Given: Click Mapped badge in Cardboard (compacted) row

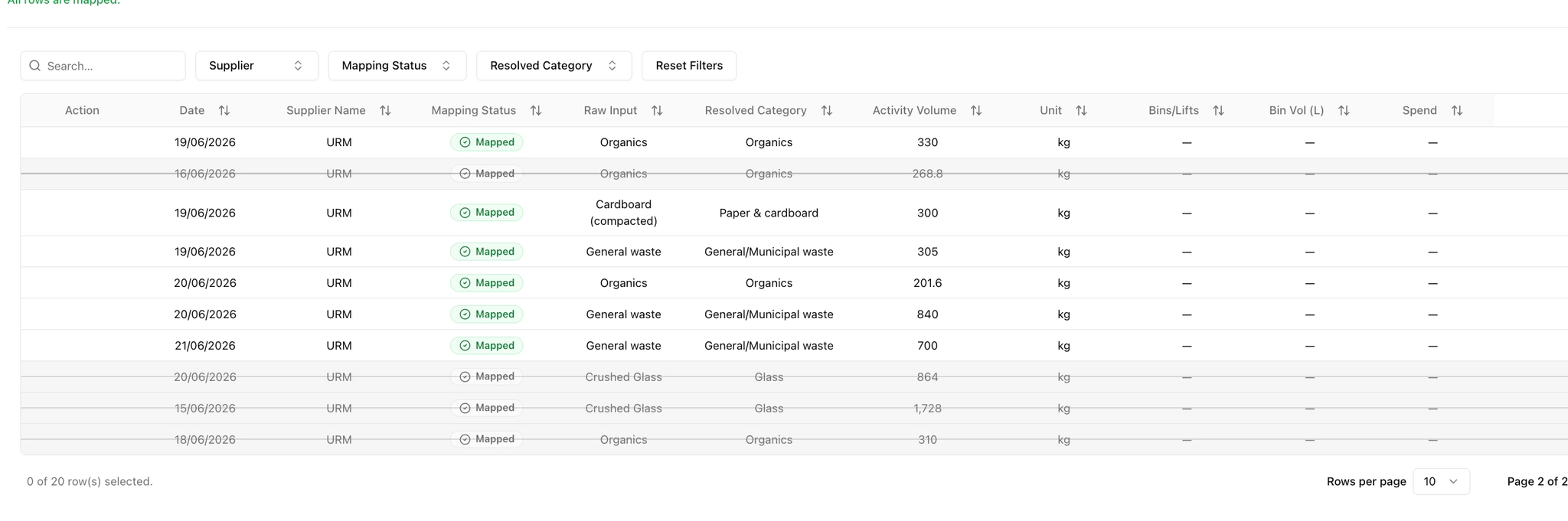Looking at the screenshot, I should (x=487, y=213).
